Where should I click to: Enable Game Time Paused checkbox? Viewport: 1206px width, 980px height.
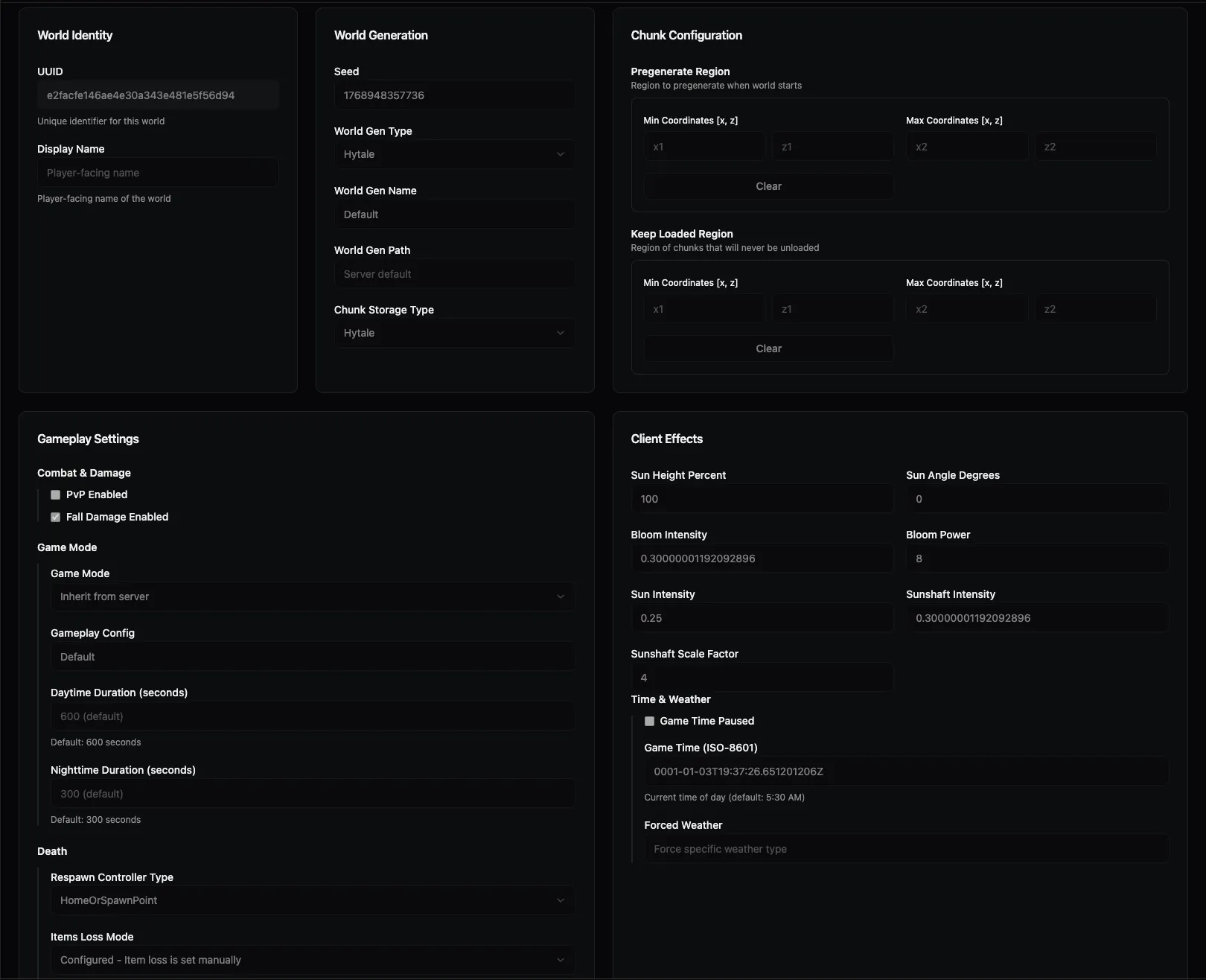(x=649, y=720)
